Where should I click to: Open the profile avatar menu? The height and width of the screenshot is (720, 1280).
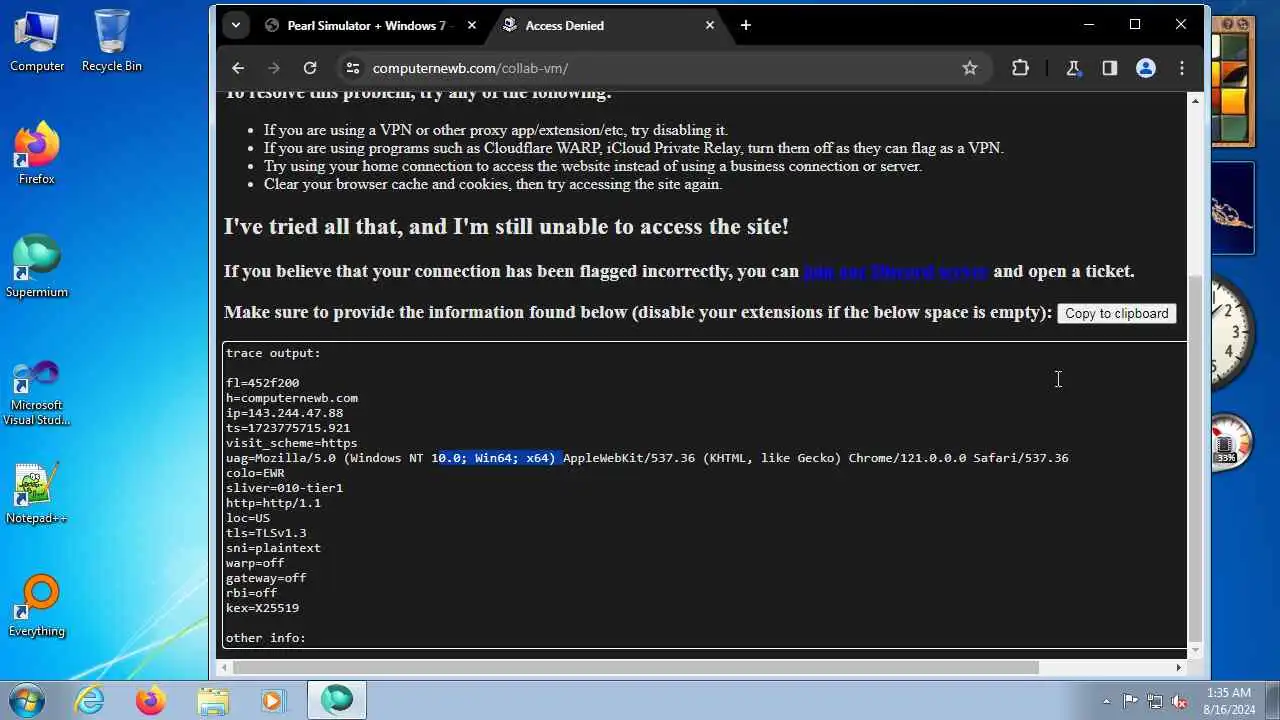tap(1146, 68)
